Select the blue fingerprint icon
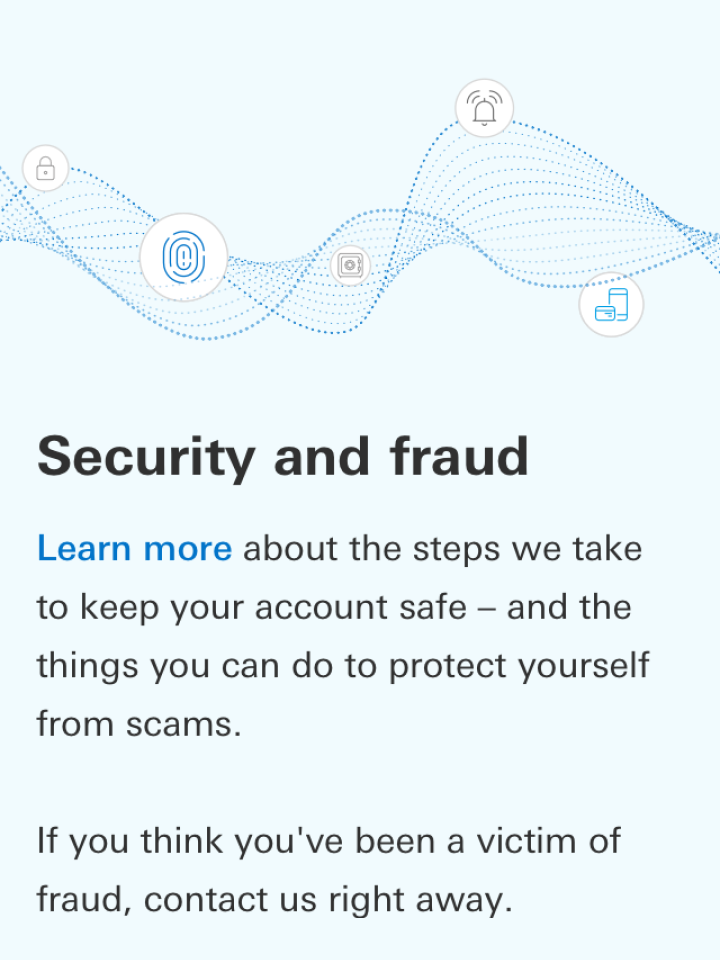The width and height of the screenshot is (720, 960). coord(184,257)
